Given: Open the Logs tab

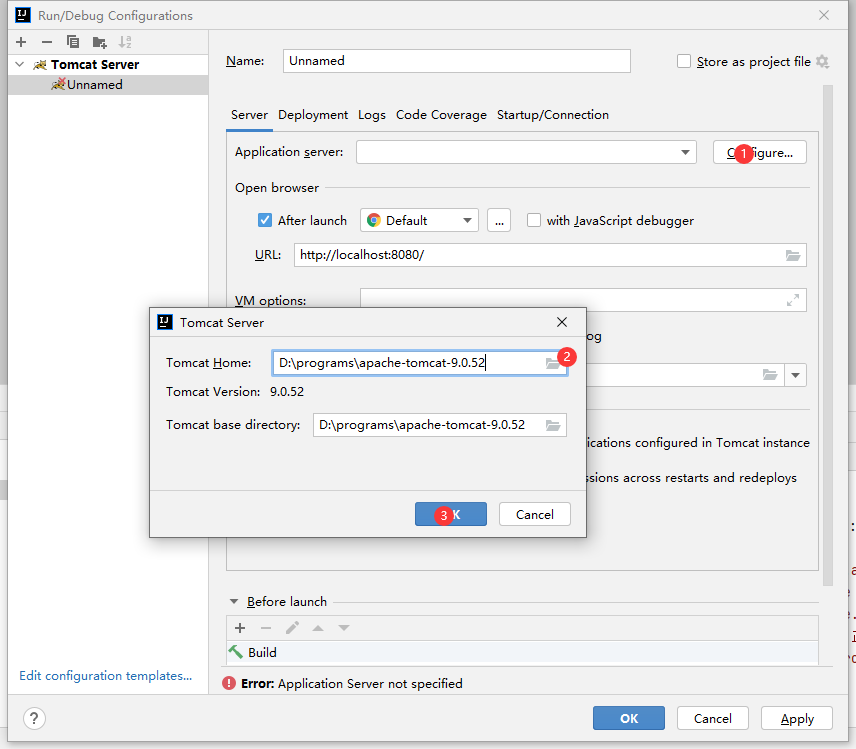Looking at the screenshot, I should [372, 115].
